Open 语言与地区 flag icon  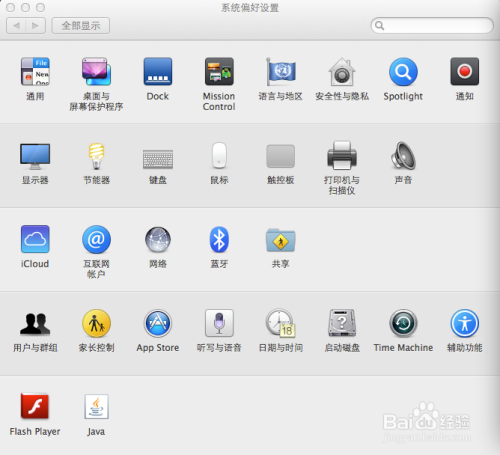tap(281, 72)
